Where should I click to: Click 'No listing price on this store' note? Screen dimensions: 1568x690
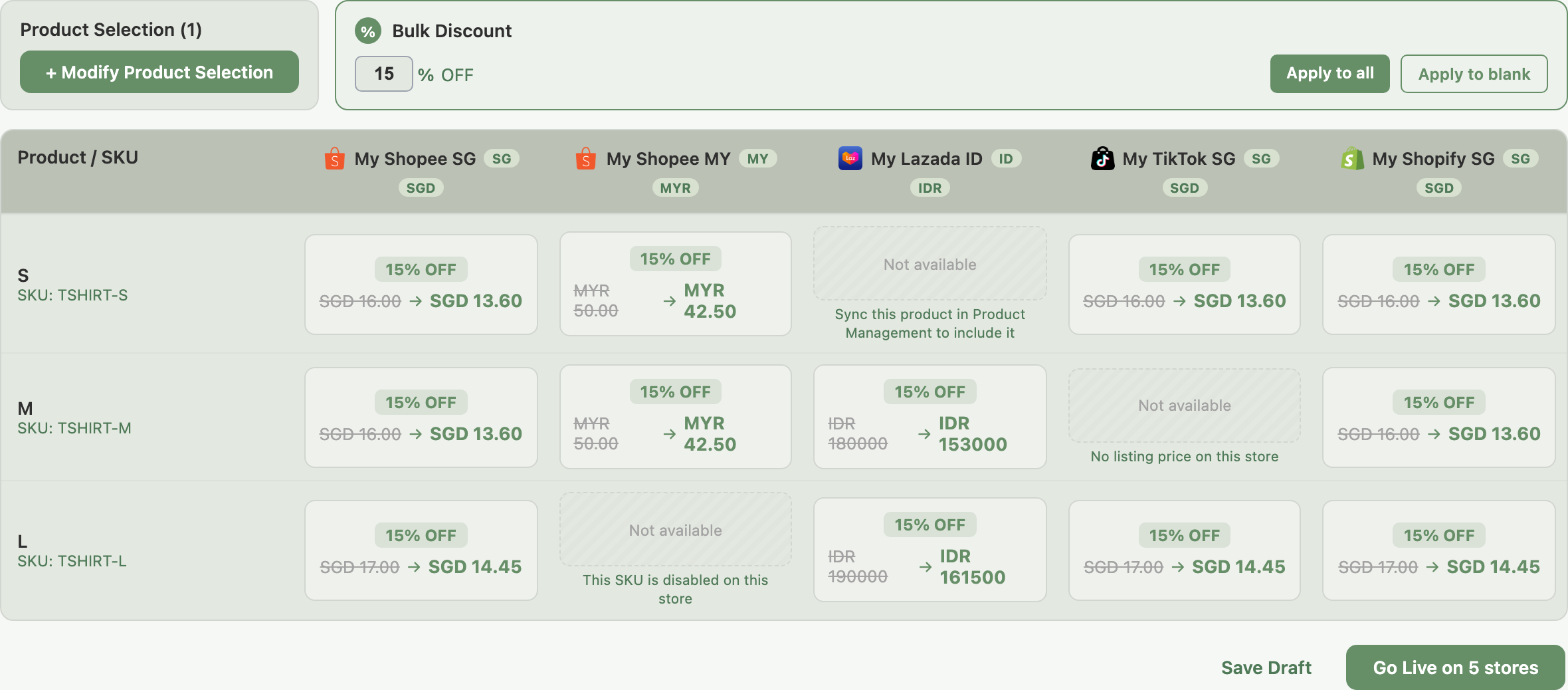tap(1185, 457)
